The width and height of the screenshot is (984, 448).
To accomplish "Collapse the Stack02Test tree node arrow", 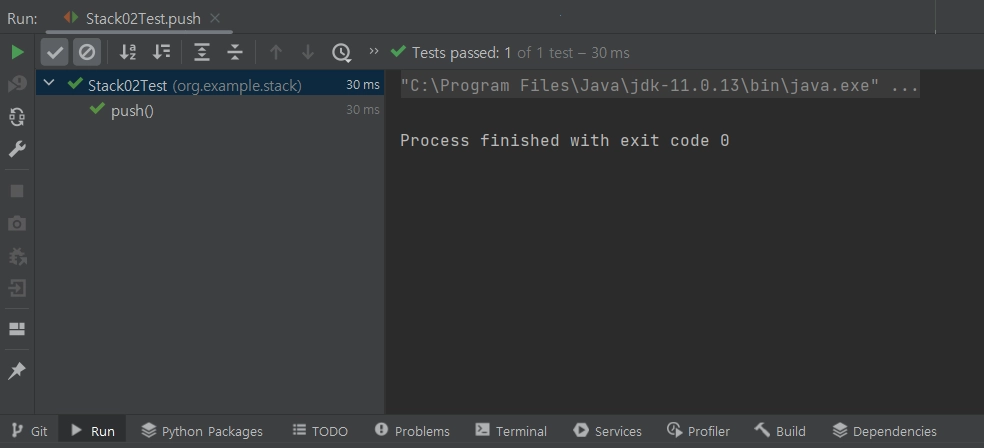I will (x=50, y=85).
